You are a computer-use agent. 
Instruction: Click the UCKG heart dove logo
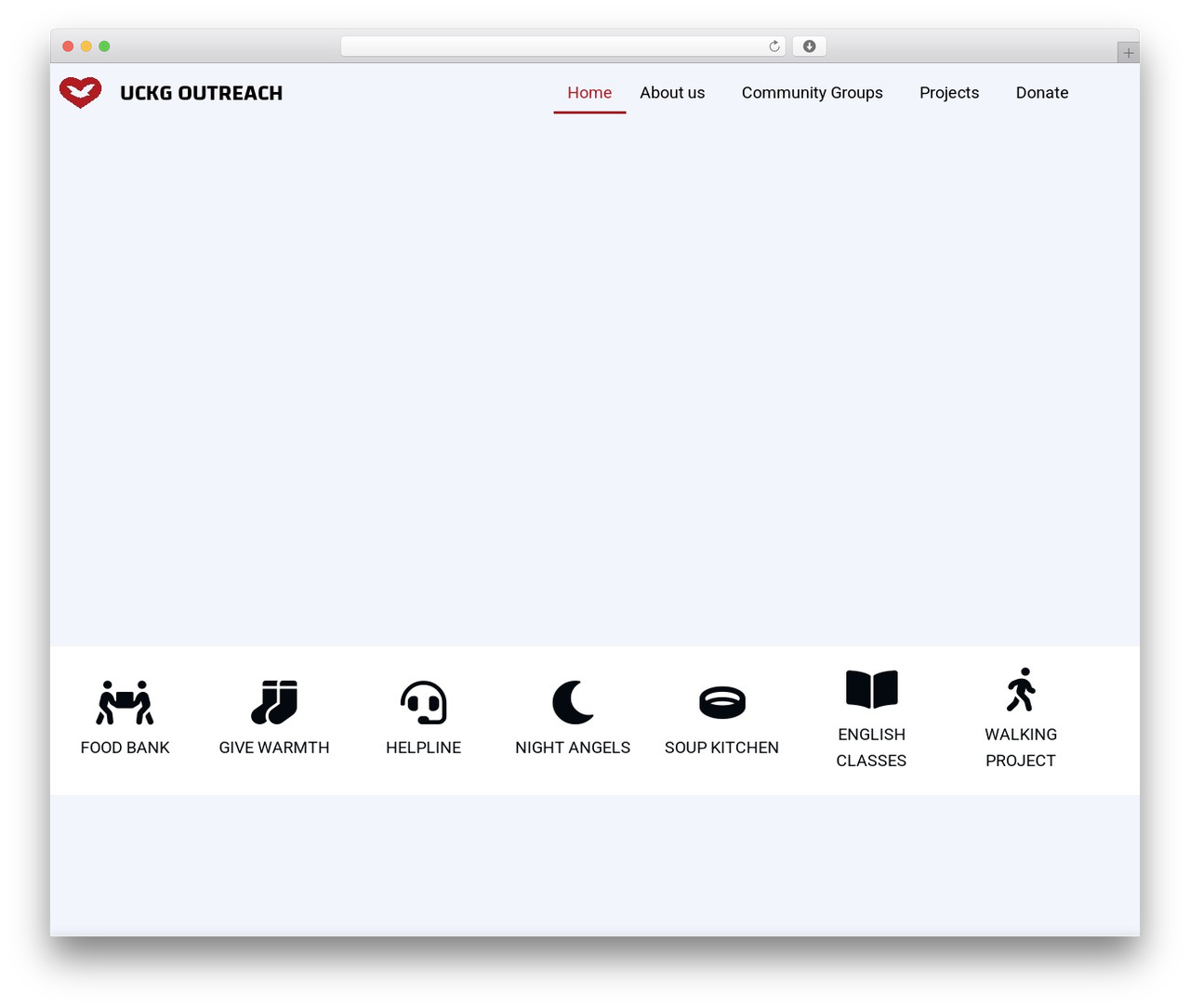point(81,92)
